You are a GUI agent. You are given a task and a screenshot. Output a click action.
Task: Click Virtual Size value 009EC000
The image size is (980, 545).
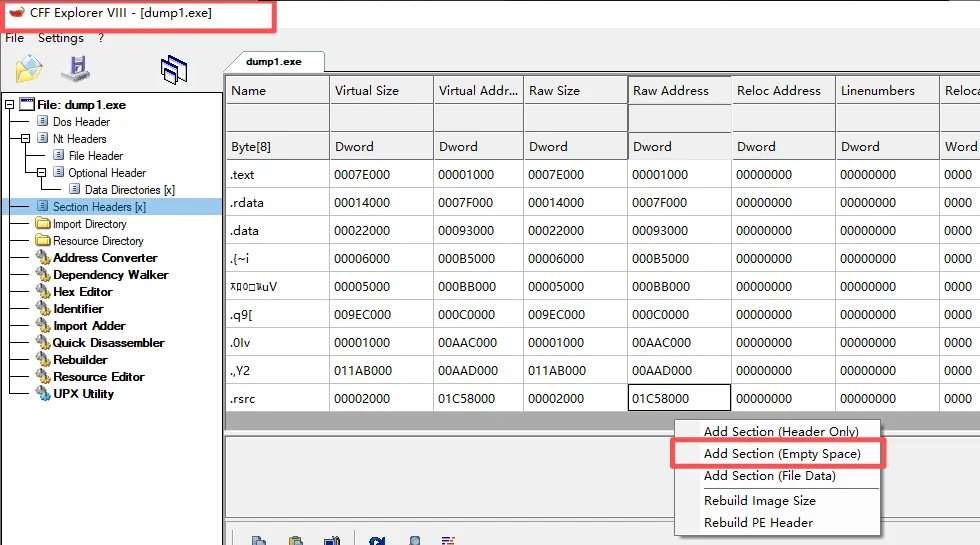click(381, 314)
